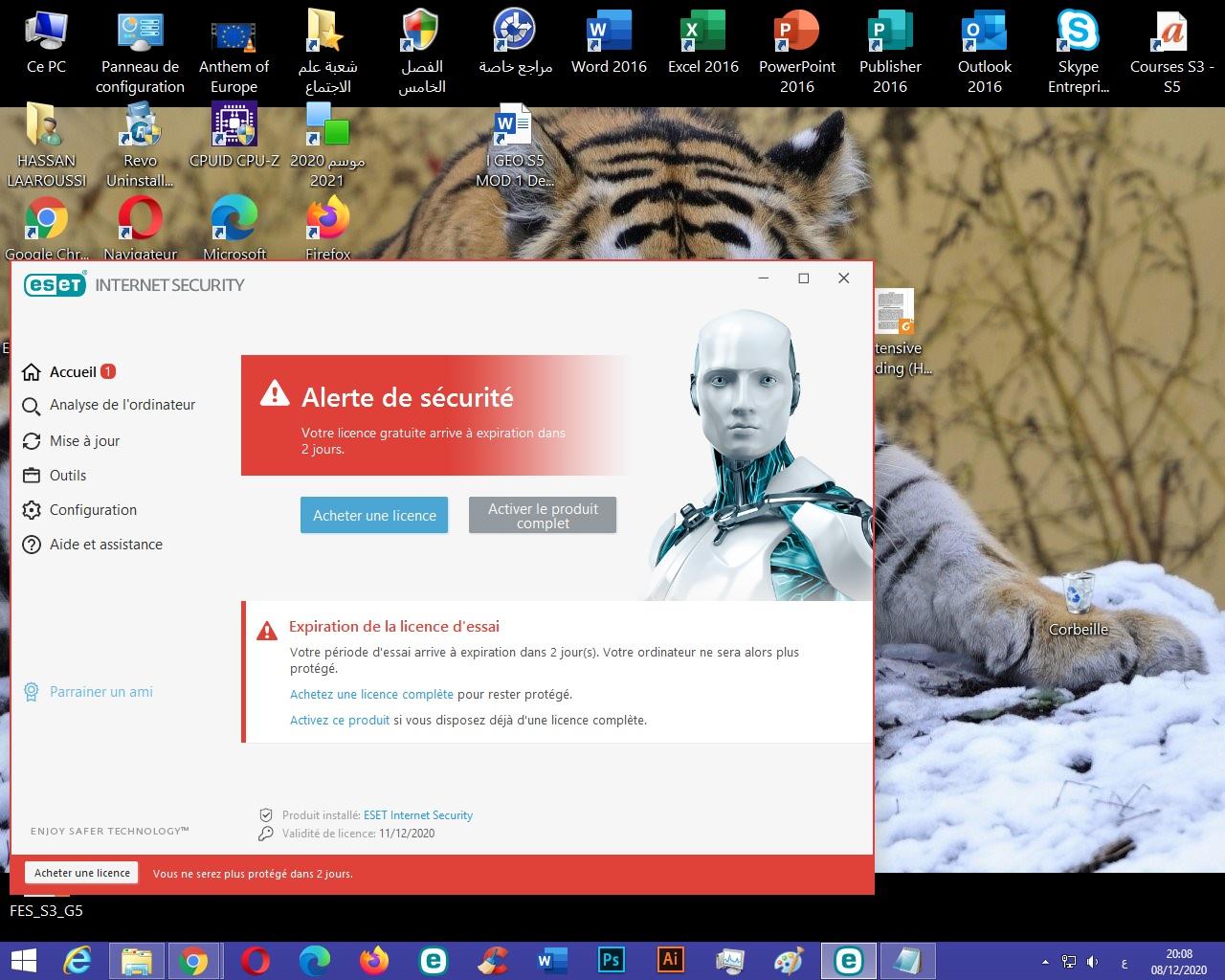Click Activer le produit complet button

tap(543, 515)
